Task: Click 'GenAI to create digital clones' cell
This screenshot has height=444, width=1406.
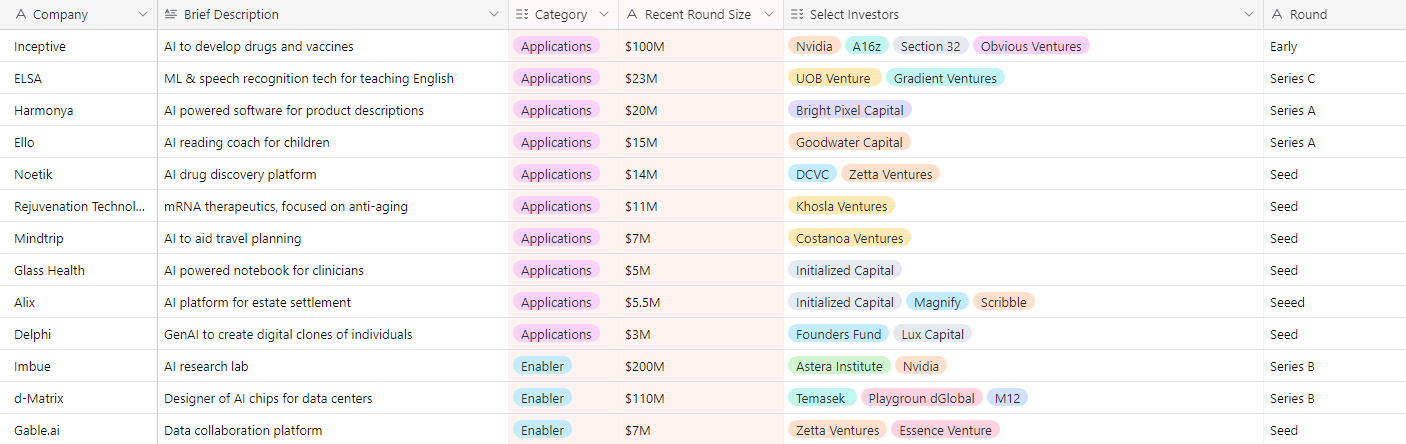Action: 333,334
